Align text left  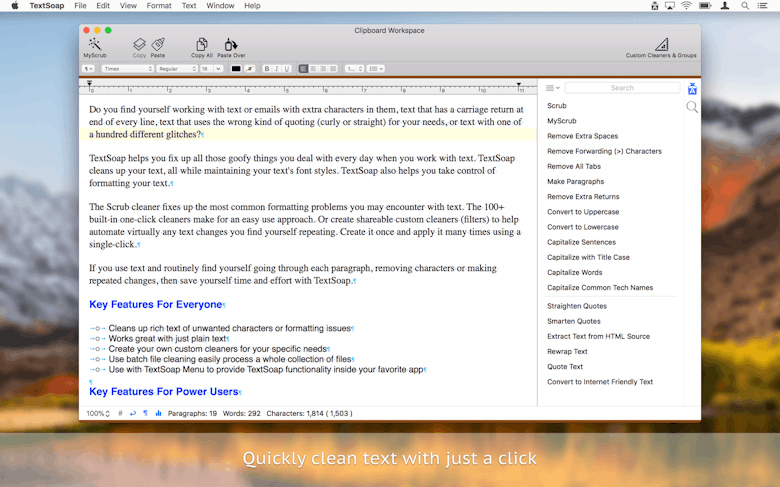point(303,69)
